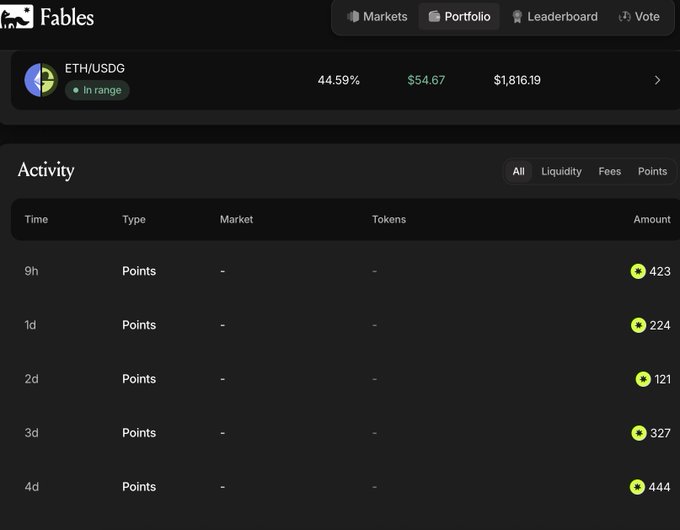Click the 224 amount value
This screenshot has width=680, height=530.
click(x=660, y=325)
